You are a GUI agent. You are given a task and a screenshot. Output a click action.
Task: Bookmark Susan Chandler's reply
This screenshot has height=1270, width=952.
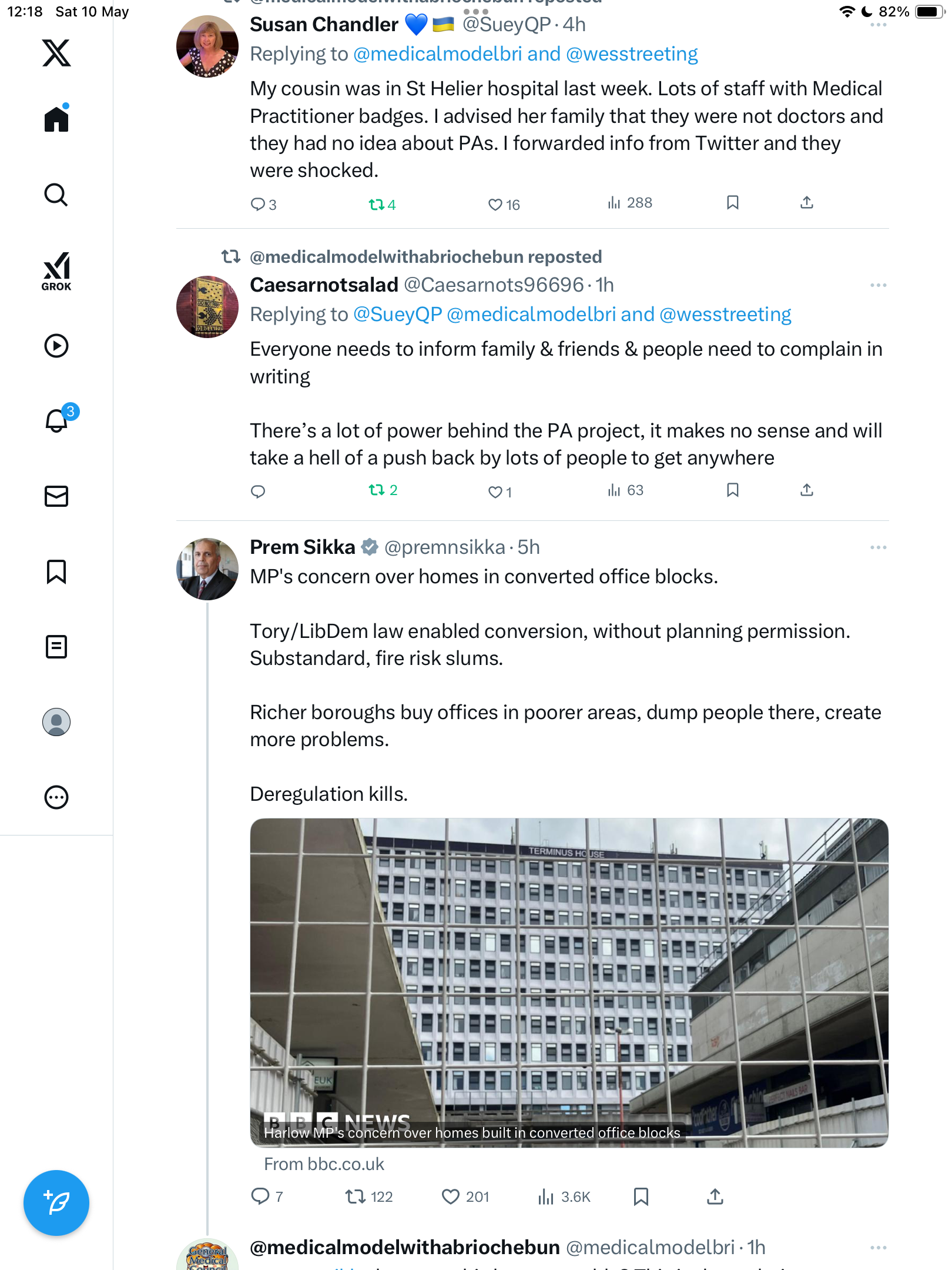(732, 203)
